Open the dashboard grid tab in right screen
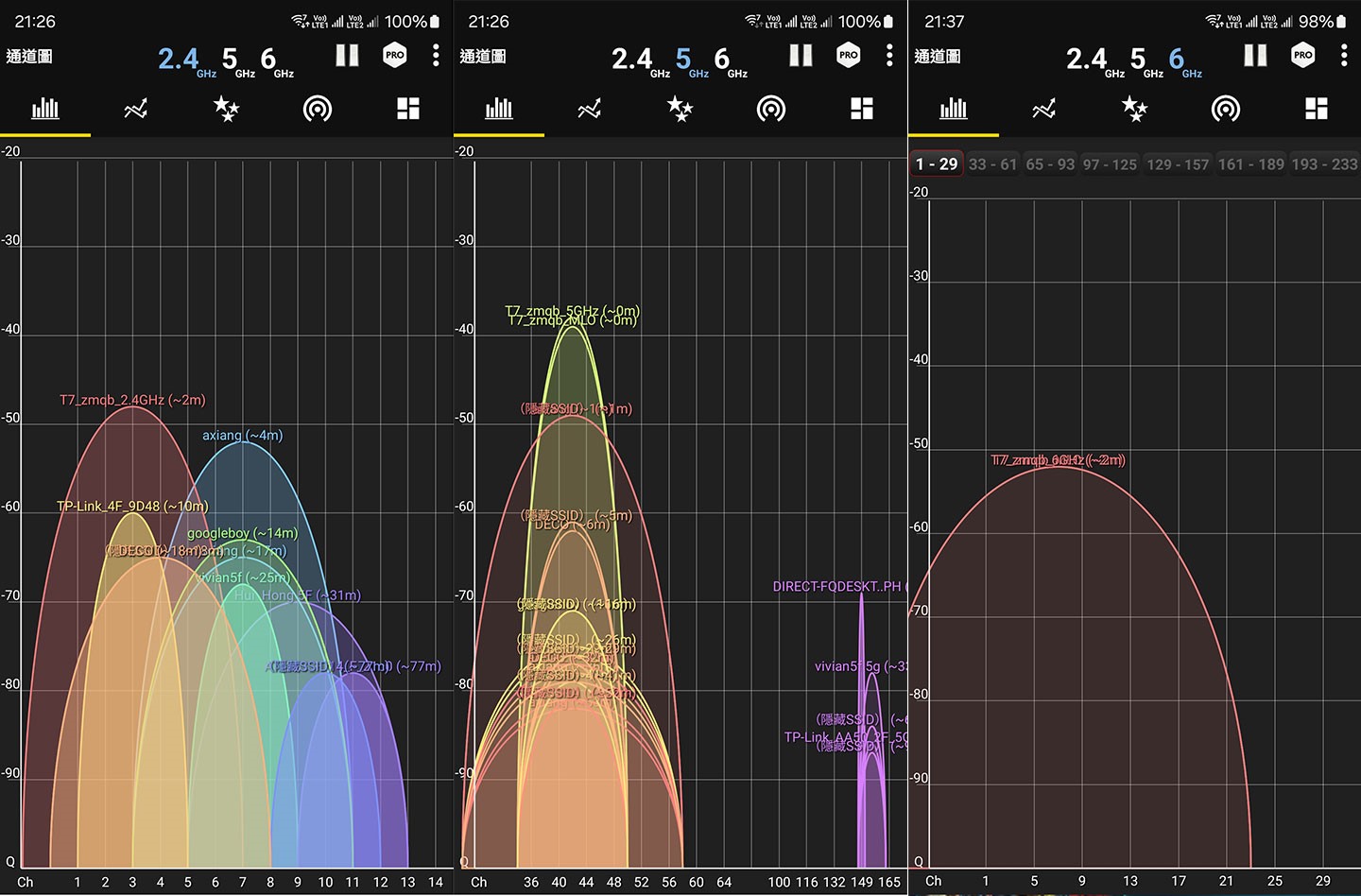1361x896 pixels. coord(1317,109)
